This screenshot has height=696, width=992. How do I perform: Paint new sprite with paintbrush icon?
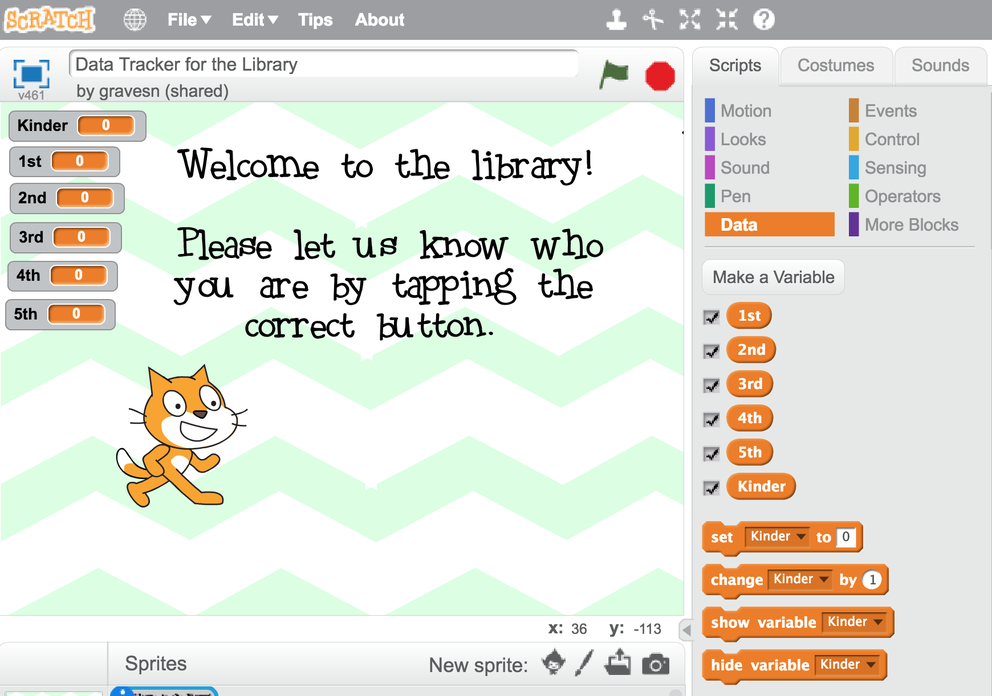[585, 663]
